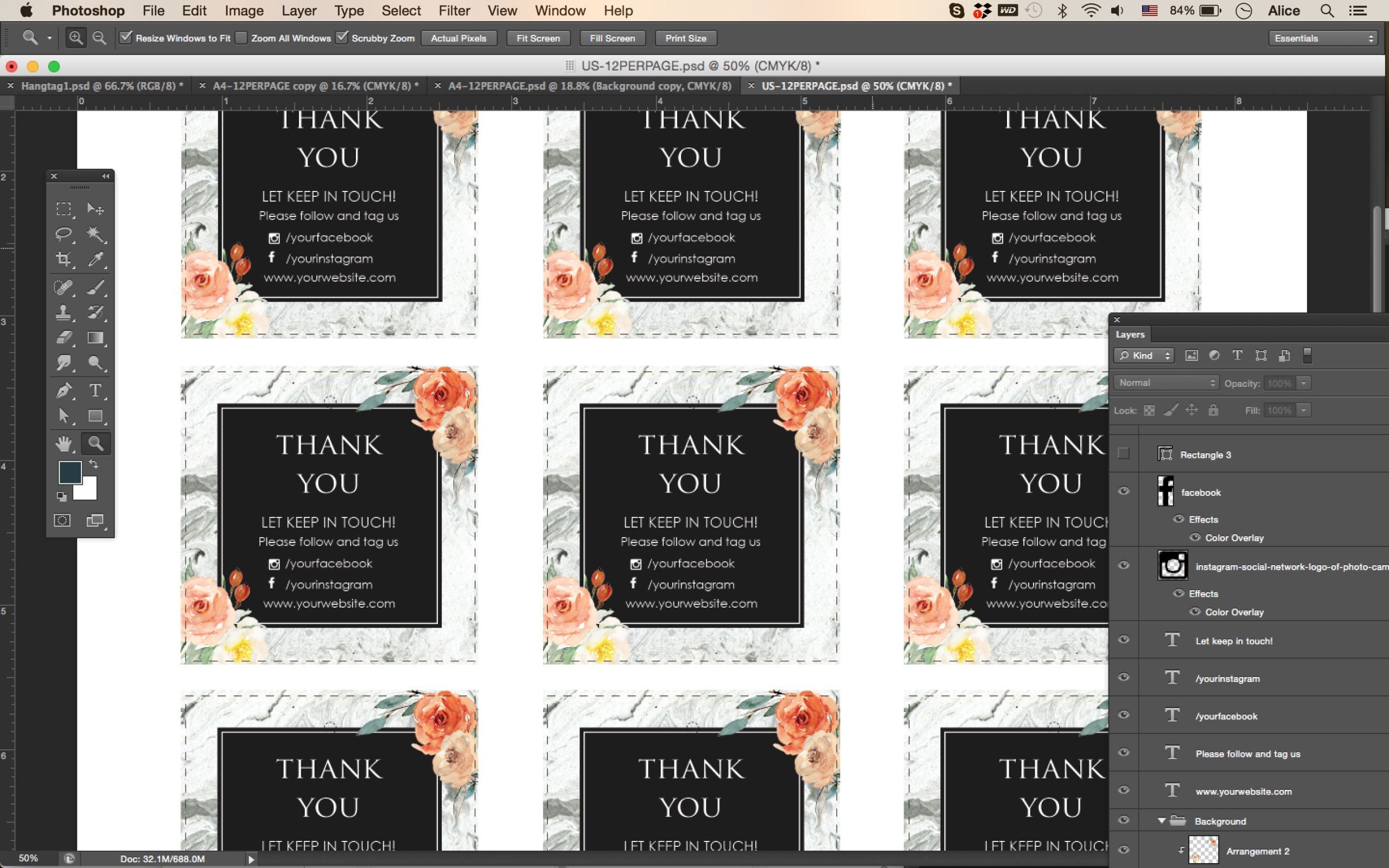Collapse the Background layer group
The width and height of the screenshot is (1389, 868).
point(1161,821)
